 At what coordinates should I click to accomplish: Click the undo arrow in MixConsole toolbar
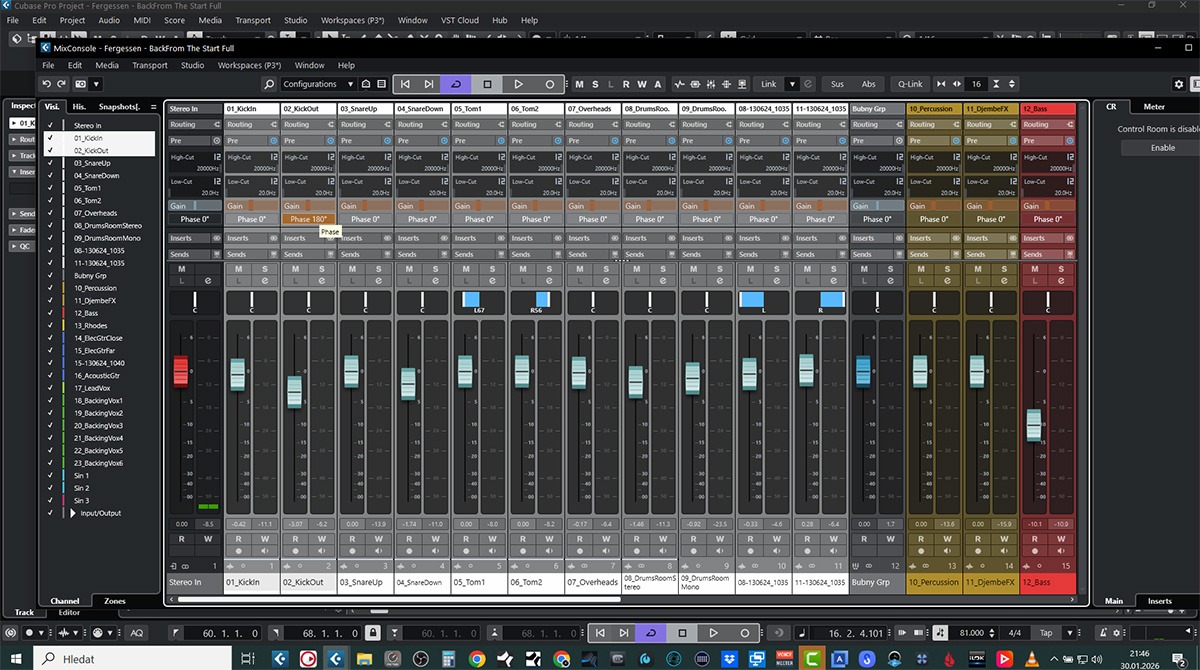click(x=46, y=84)
